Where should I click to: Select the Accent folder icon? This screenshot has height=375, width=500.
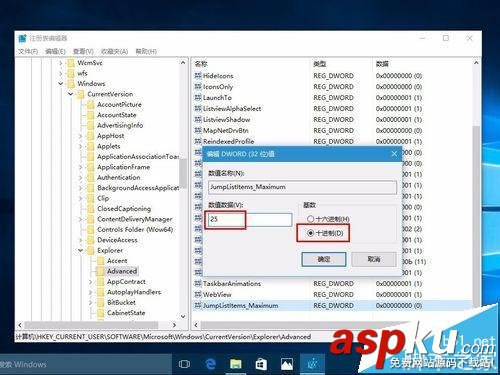tap(100, 261)
